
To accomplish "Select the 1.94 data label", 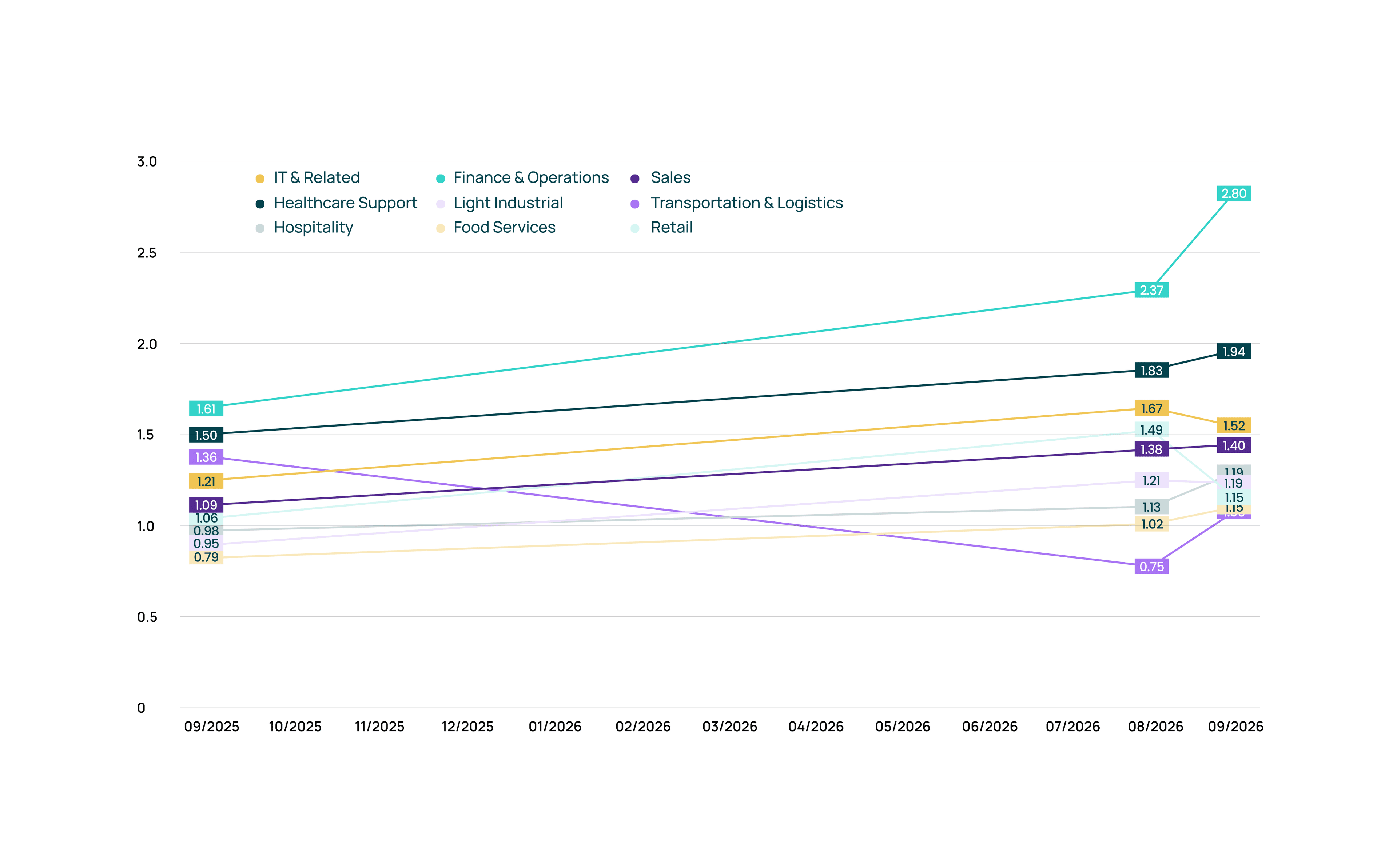I will click(1234, 352).
